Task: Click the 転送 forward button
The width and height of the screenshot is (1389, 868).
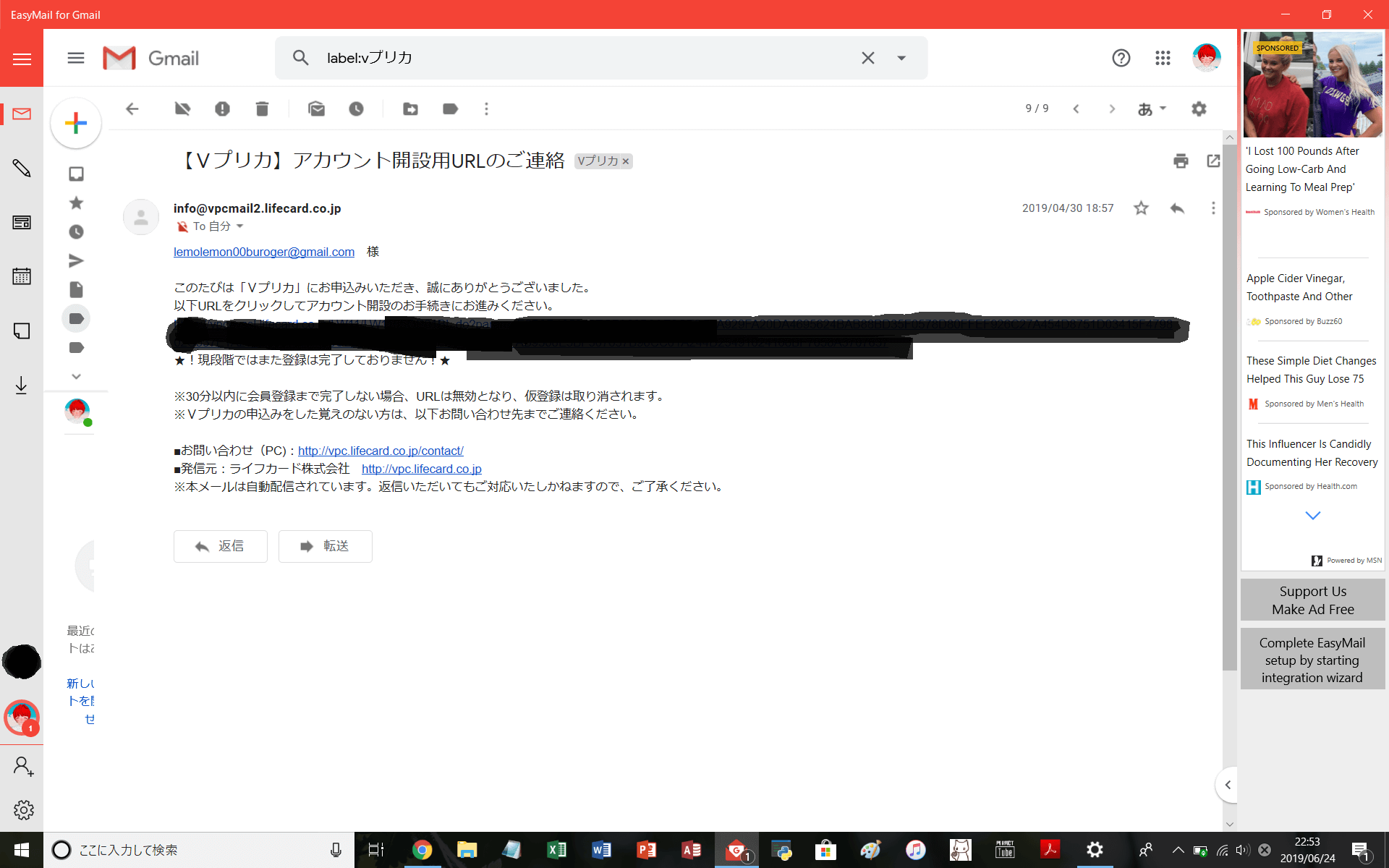Action: pyautogui.click(x=326, y=546)
